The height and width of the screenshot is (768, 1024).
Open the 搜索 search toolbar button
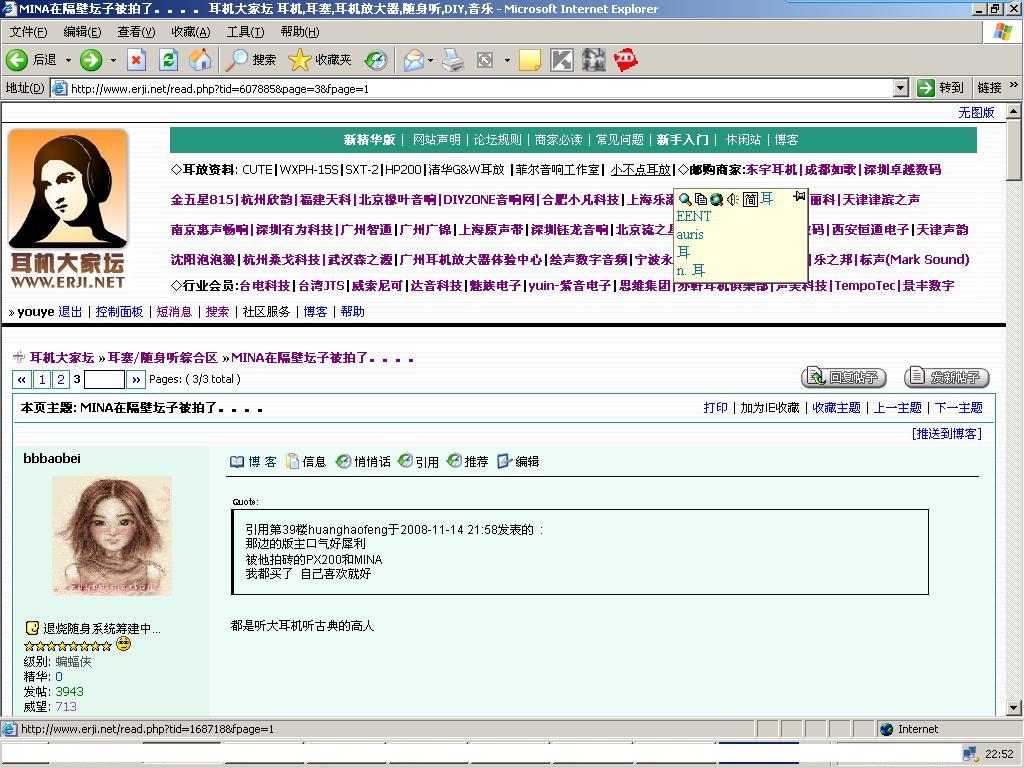(251, 60)
